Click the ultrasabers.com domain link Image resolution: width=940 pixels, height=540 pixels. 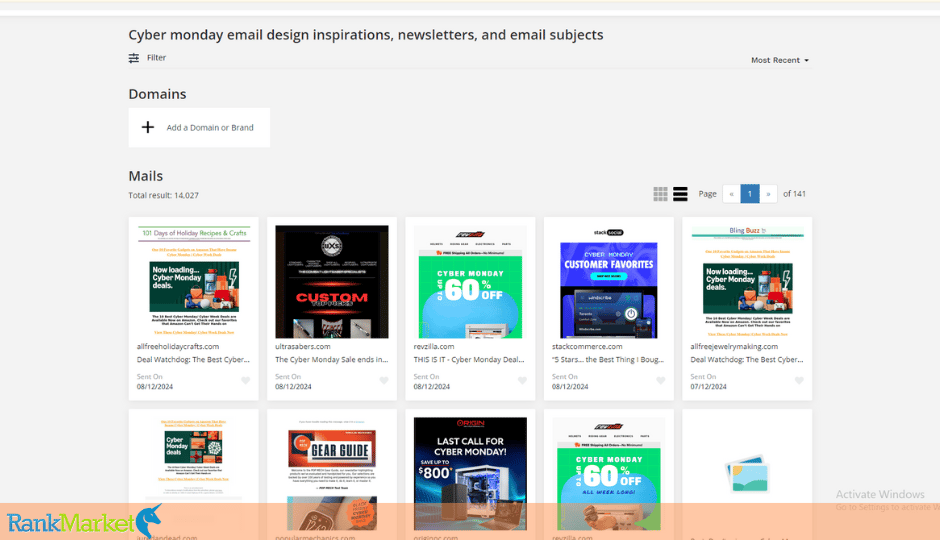[x=303, y=346]
